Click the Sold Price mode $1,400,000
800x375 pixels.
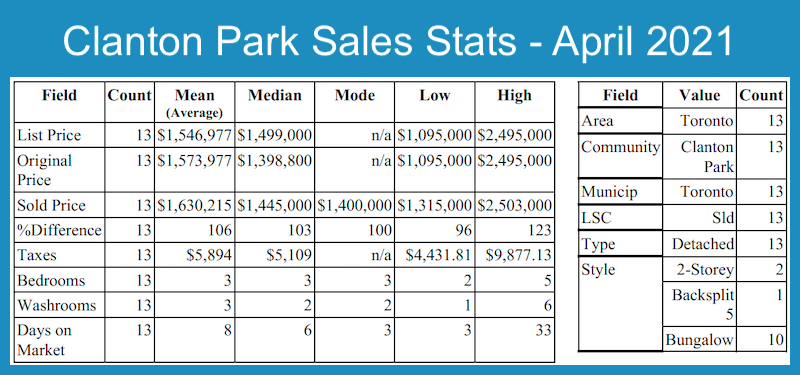354,205
